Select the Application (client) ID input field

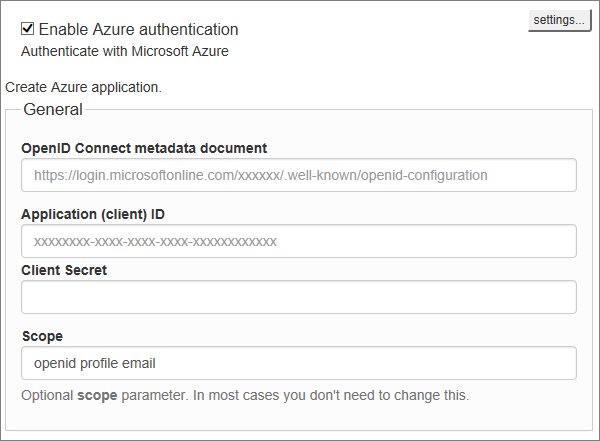(298, 241)
